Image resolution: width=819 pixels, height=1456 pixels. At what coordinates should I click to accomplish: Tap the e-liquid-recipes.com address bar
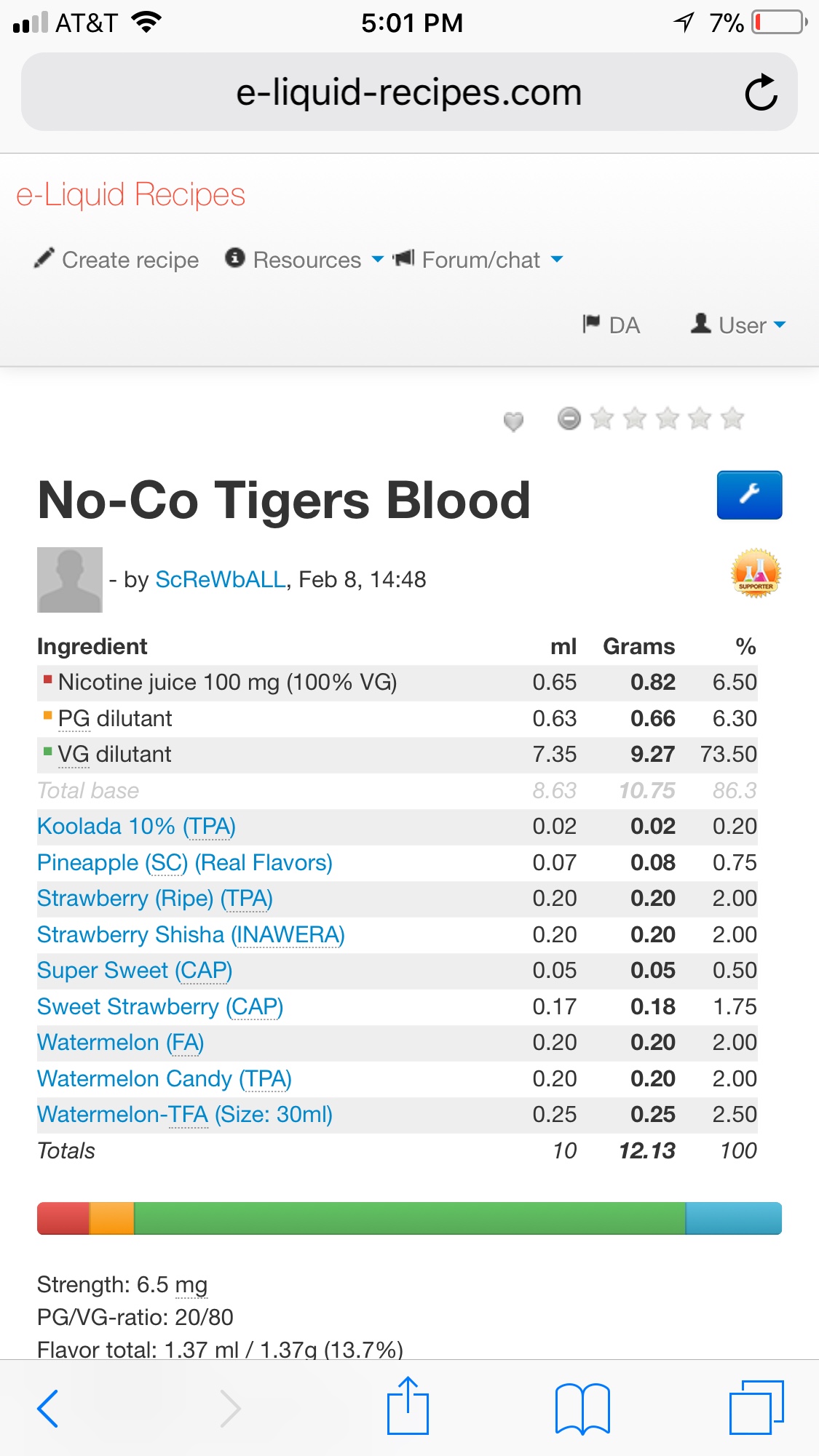tap(408, 92)
